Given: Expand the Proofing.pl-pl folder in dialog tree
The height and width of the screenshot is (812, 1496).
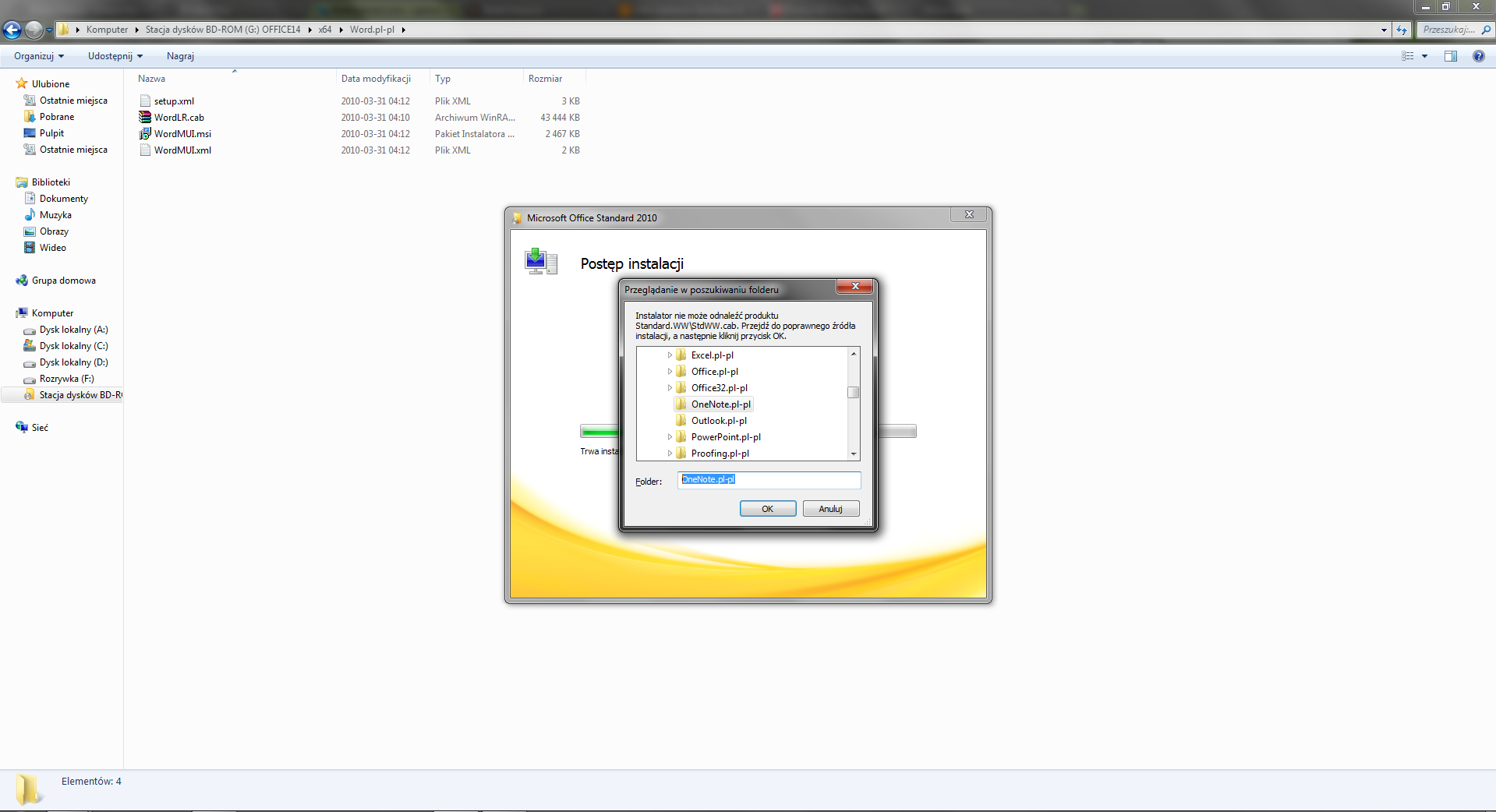Looking at the screenshot, I should [670, 454].
